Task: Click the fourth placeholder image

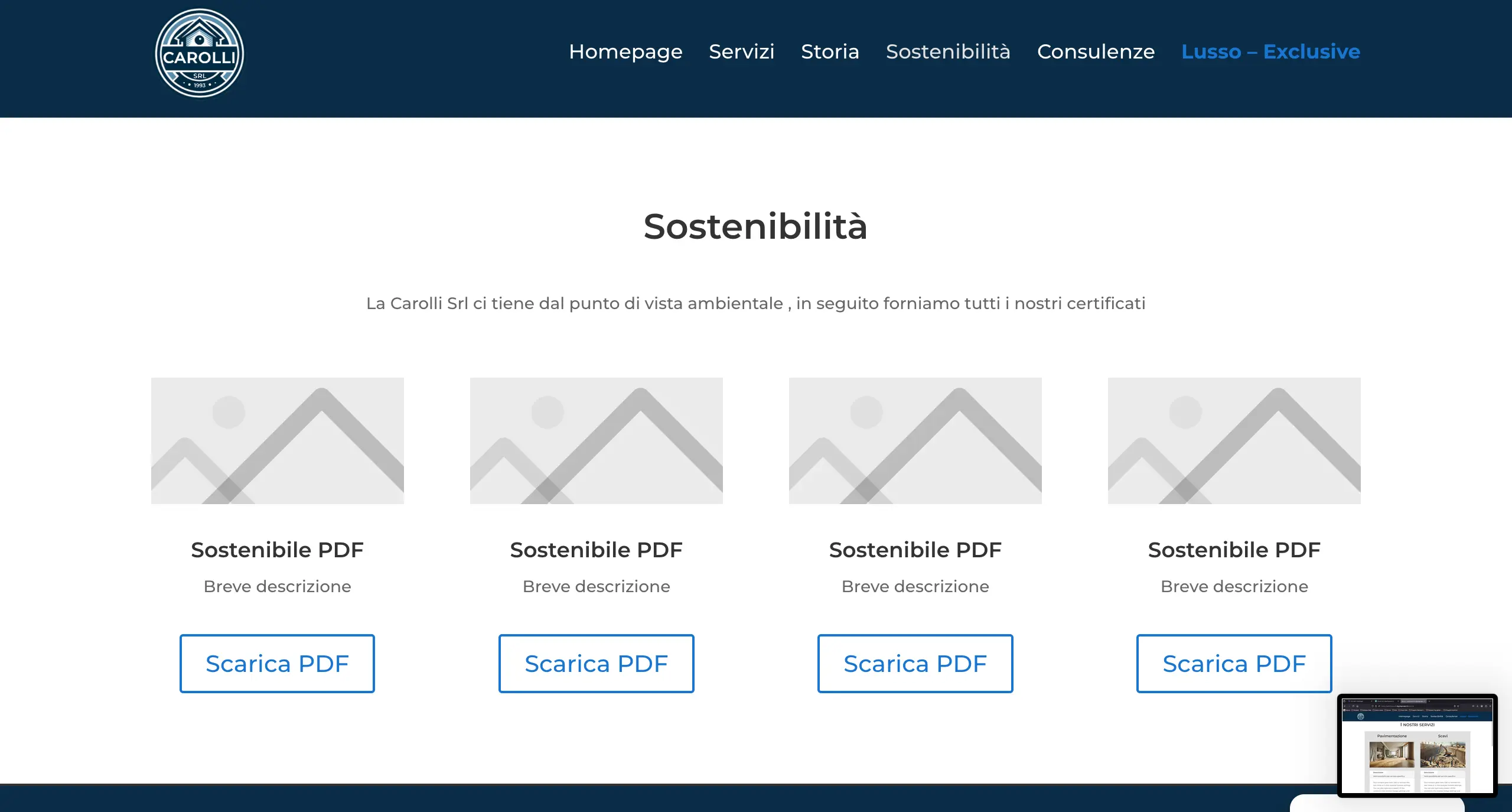Action: pos(1234,441)
